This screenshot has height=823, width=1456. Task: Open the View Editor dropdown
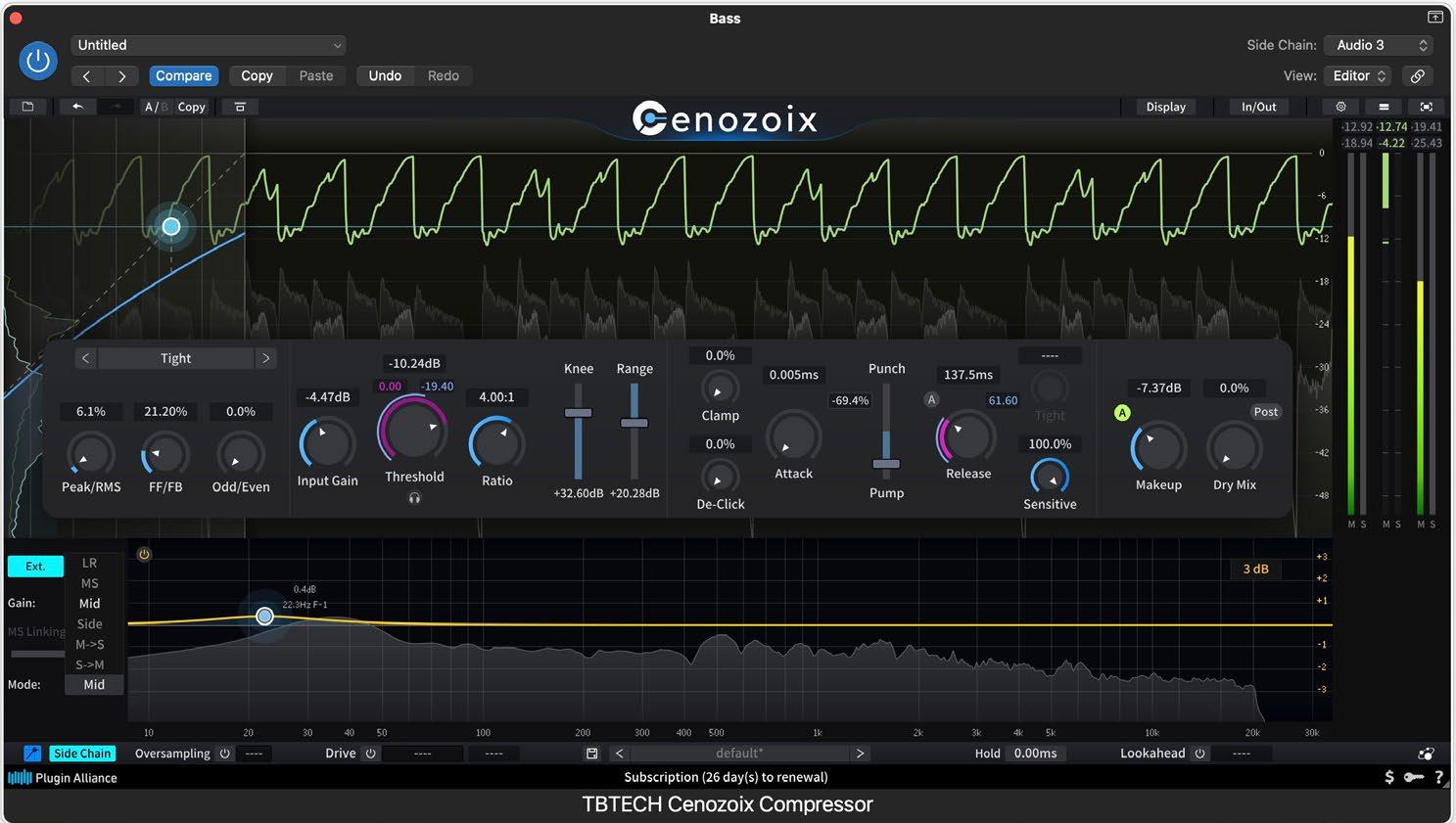click(1359, 75)
